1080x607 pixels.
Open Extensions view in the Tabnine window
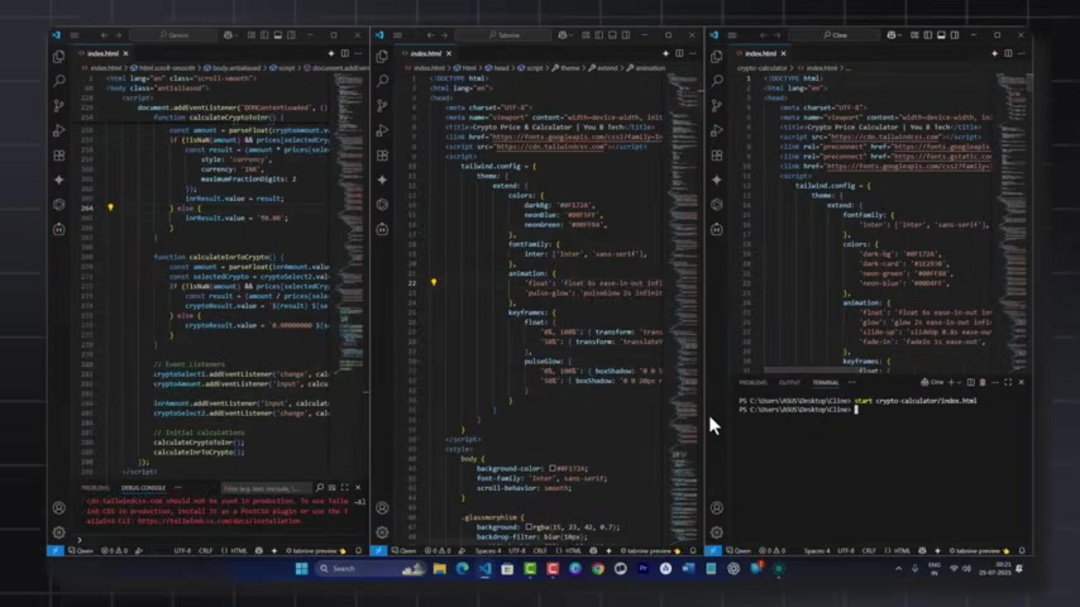coord(382,156)
